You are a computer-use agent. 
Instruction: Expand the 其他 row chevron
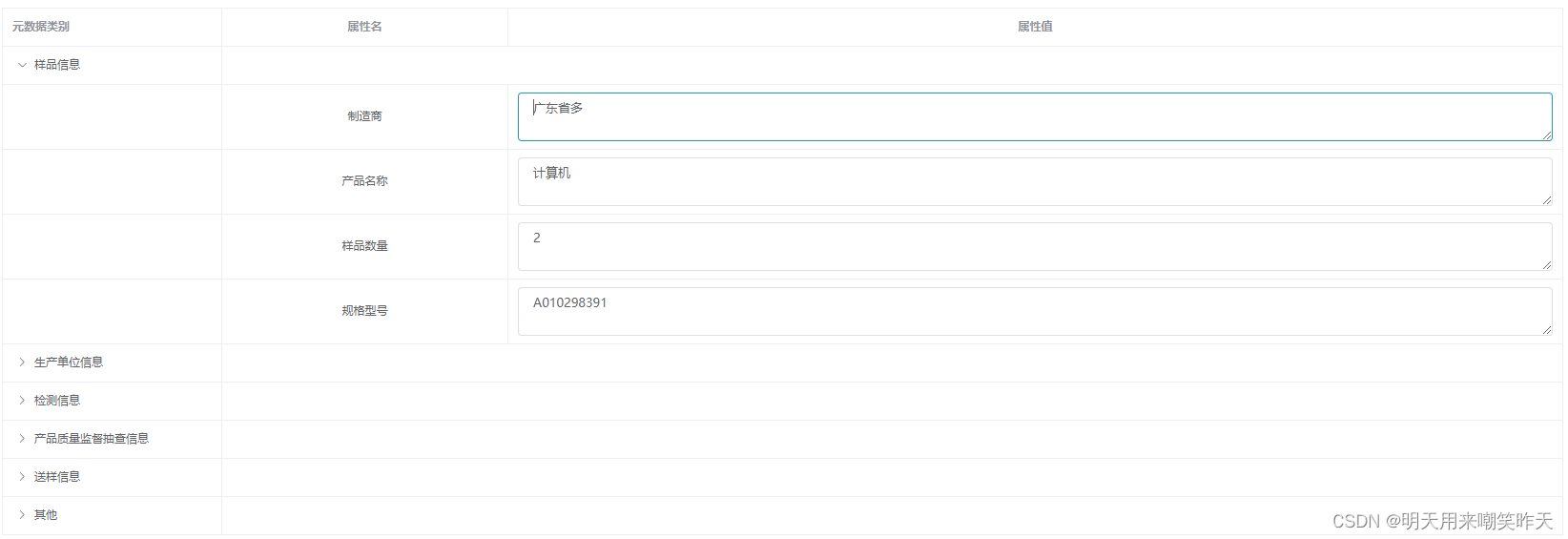click(22, 515)
